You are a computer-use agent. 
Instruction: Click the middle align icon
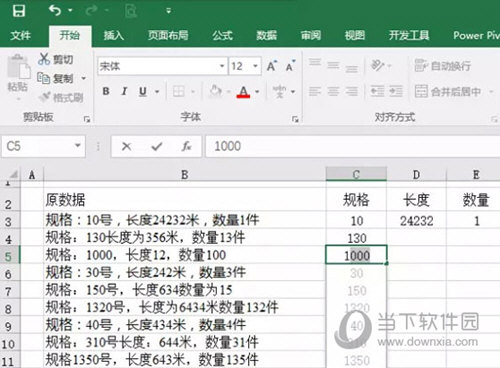[333, 65]
